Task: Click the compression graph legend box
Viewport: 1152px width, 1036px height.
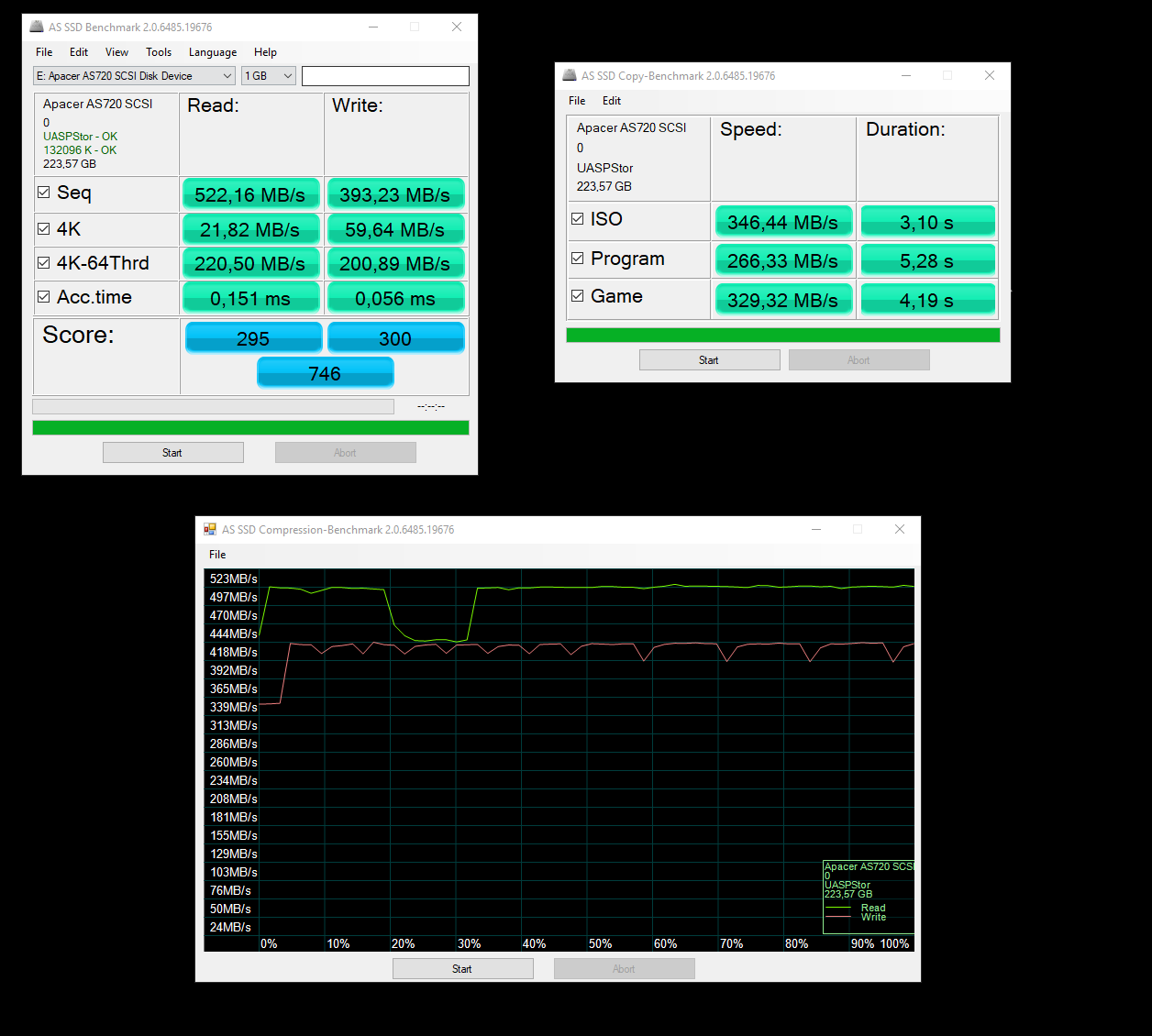Action: click(869, 897)
